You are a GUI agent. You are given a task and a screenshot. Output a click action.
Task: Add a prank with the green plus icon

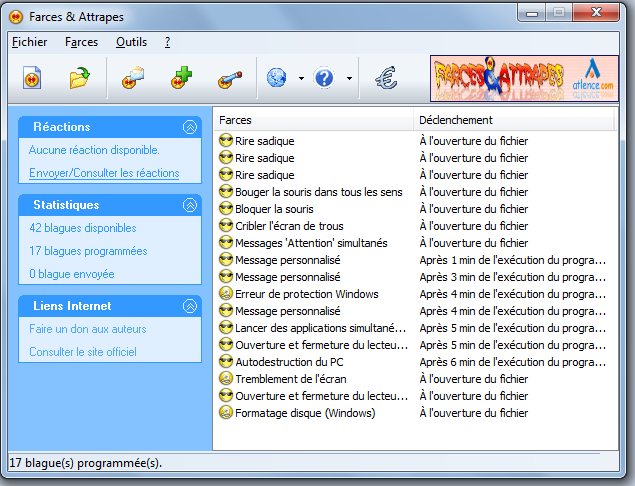point(181,77)
